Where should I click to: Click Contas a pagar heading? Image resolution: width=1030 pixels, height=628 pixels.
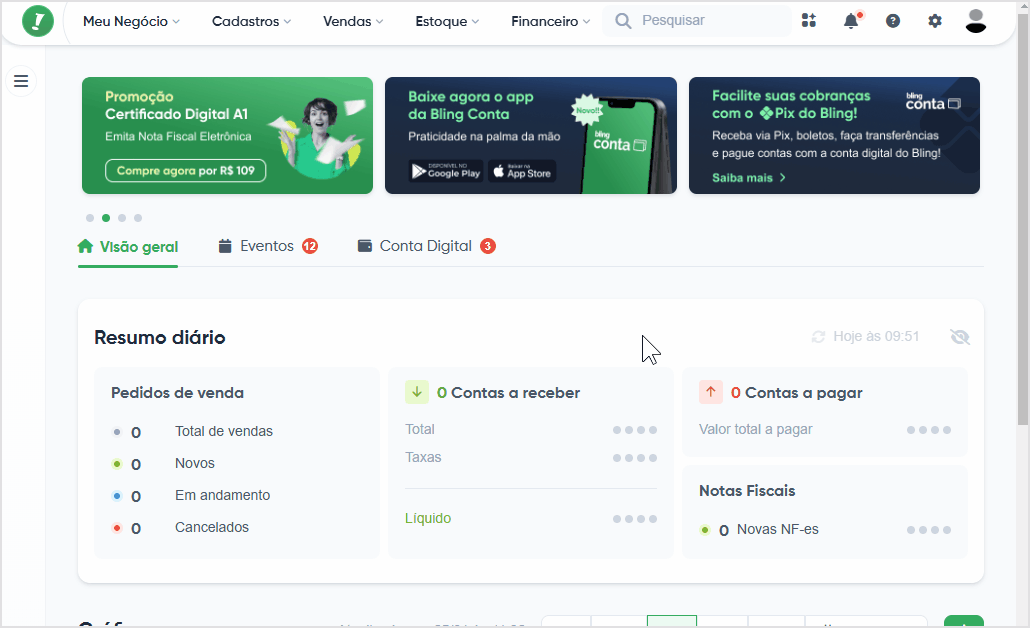point(797,393)
